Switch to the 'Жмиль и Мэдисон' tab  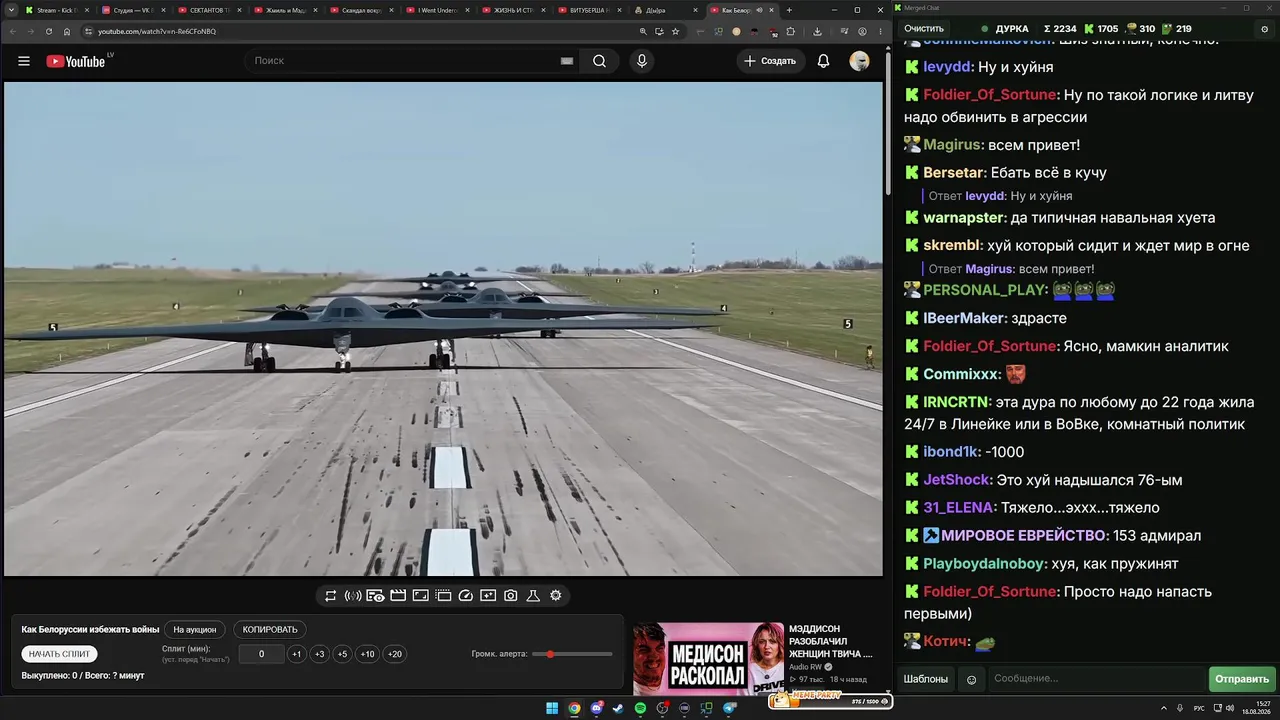(286, 10)
